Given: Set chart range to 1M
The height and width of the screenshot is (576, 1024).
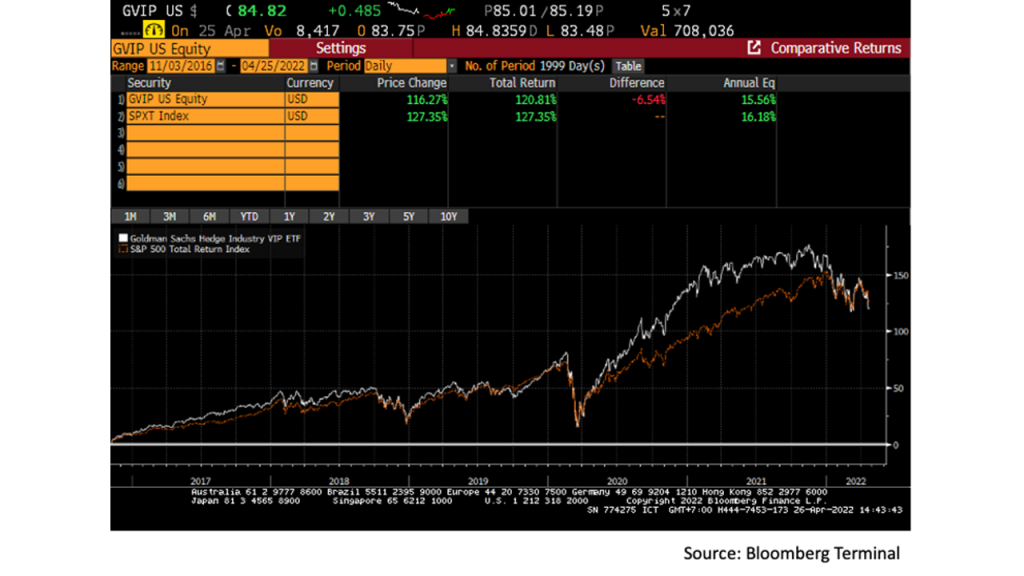Looking at the screenshot, I should coord(130,216).
